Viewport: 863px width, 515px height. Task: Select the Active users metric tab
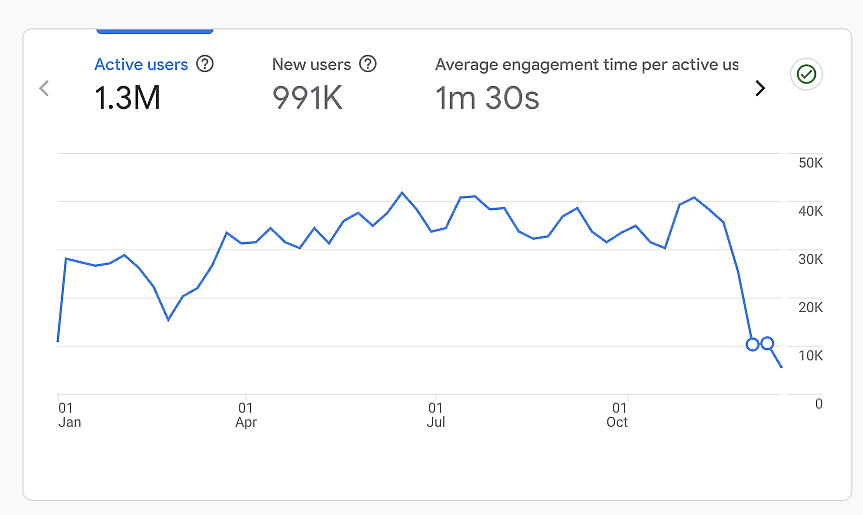click(x=141, y=64)
